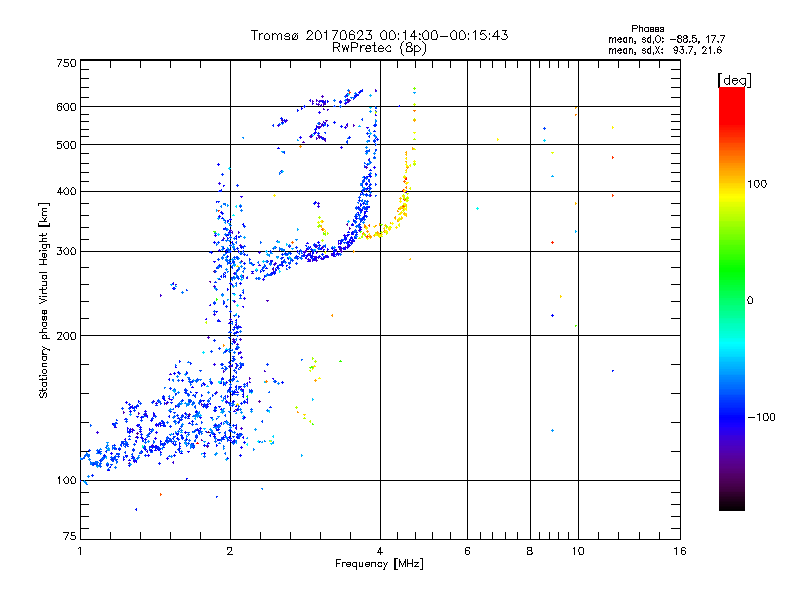Click the 750 tick on height axis
The width and height of the screenshot is (800, 600).
coord(65,63)
